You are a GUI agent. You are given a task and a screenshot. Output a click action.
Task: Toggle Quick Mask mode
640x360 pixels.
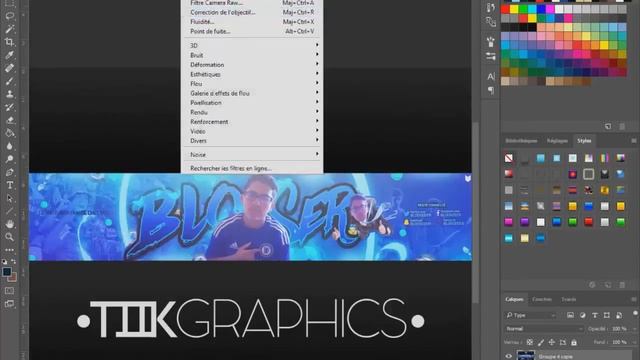(x=9, y=291)
